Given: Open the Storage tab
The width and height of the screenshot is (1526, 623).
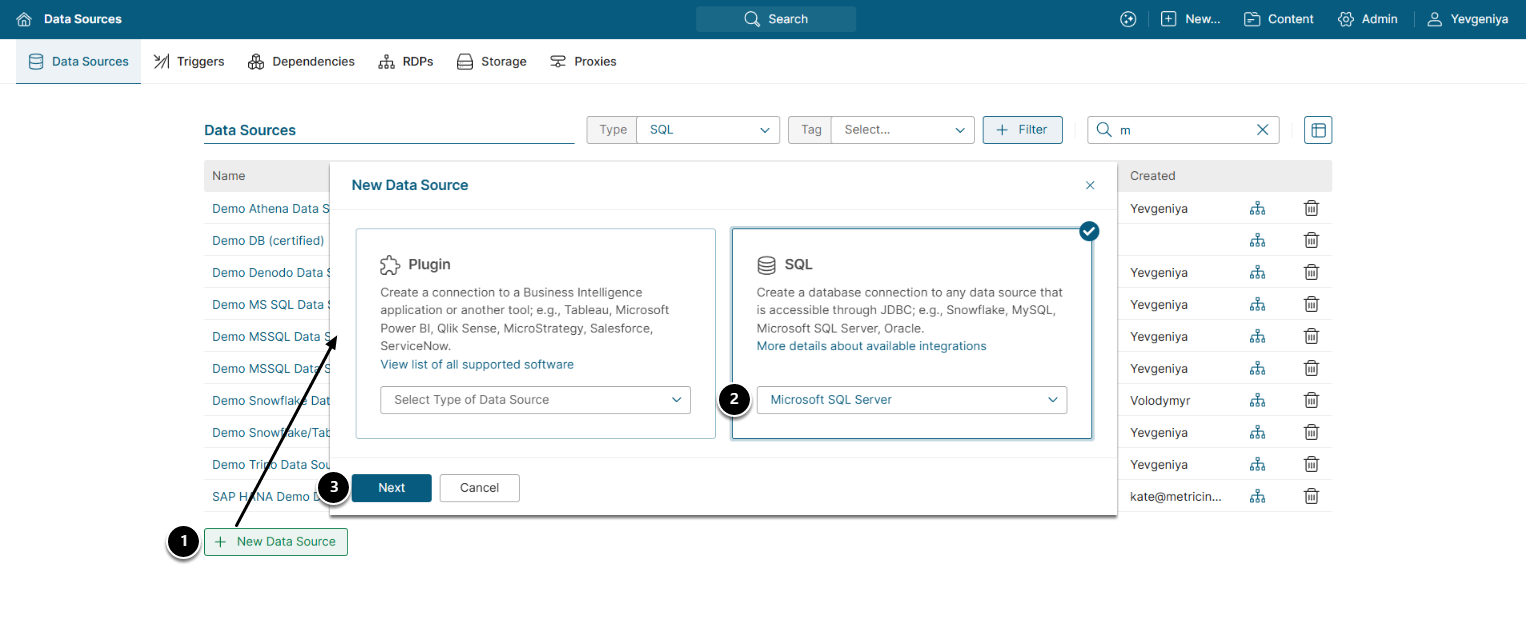Looking at the screenshot, I should [491, 62].
